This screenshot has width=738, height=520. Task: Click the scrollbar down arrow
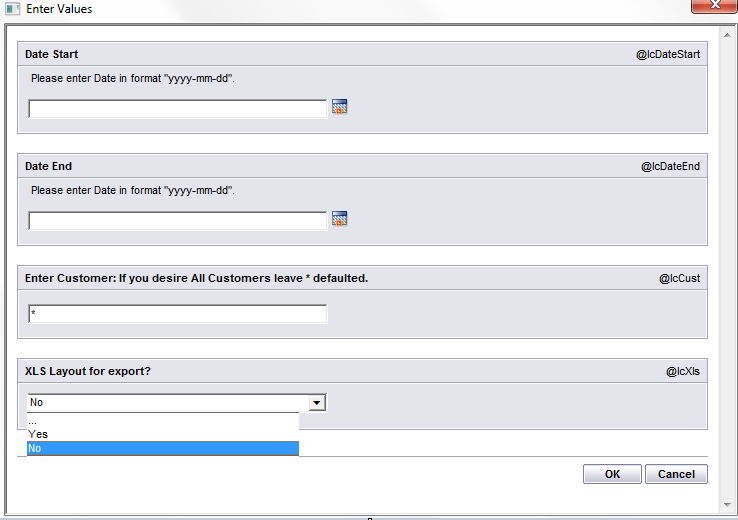(x=727, y=504)
